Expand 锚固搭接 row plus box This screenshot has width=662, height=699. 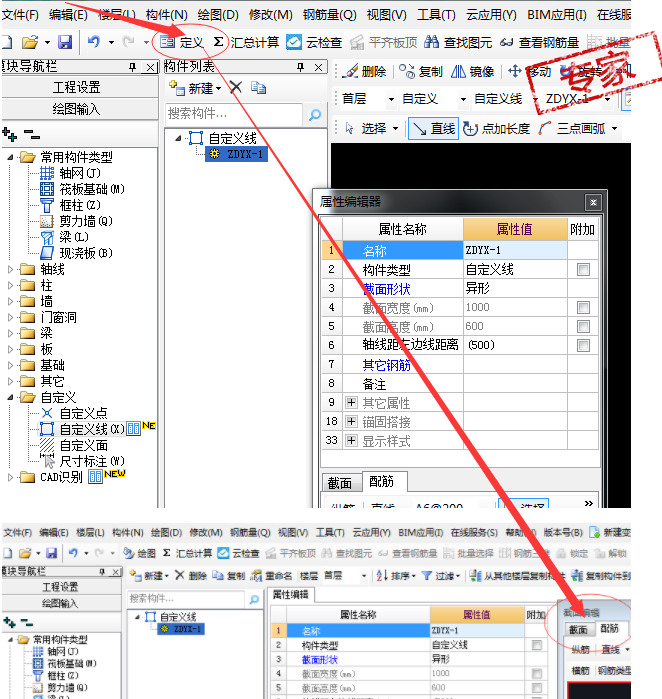pos(351,421)
